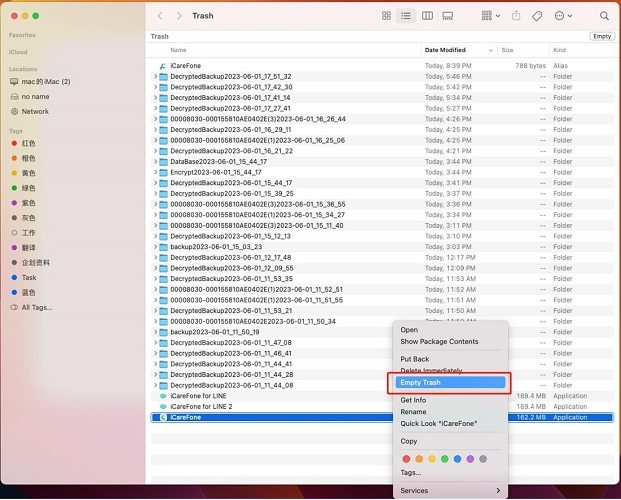Go forward with the toolbar forward arrow
Image resolution: width=621 pixels, height=500 pixels.
(x=179, y=16)
